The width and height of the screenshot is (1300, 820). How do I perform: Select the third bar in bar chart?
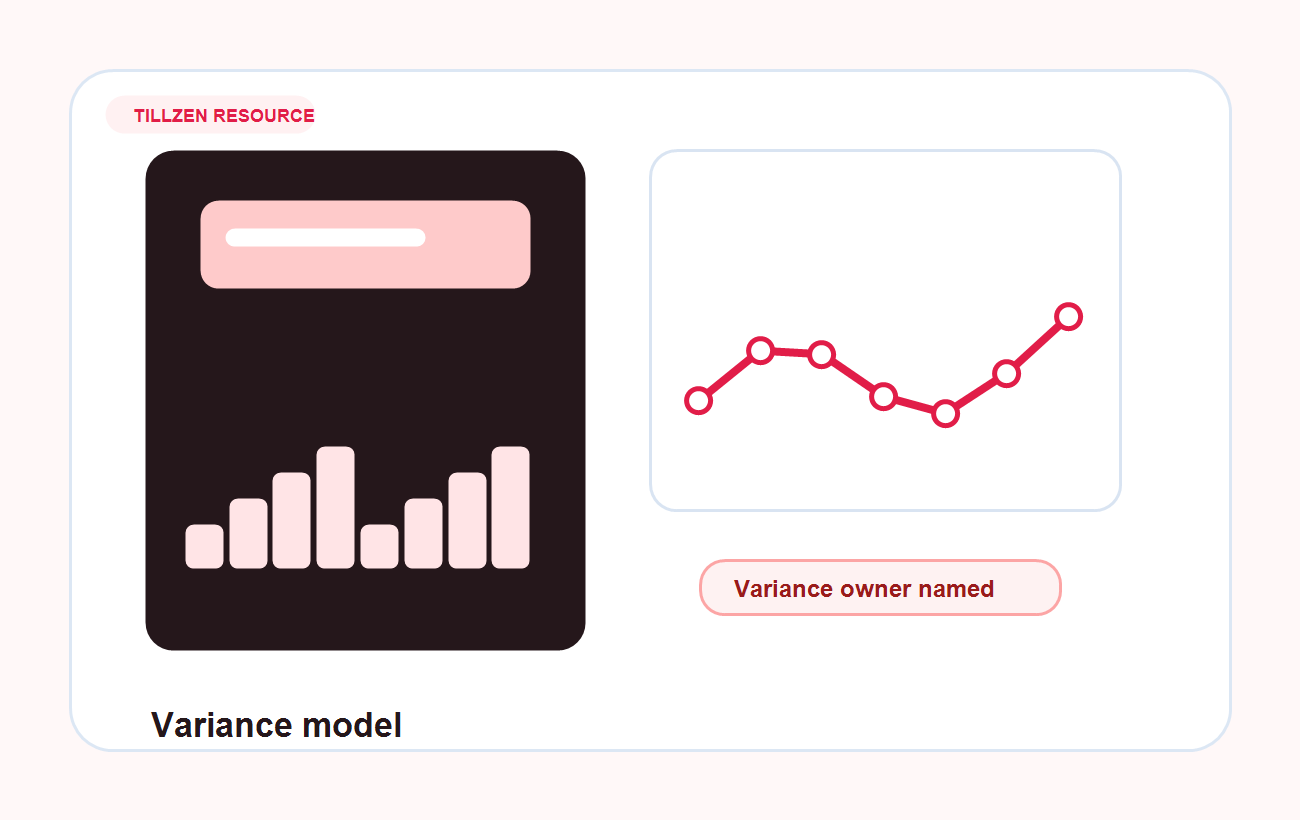coord(291,520)
